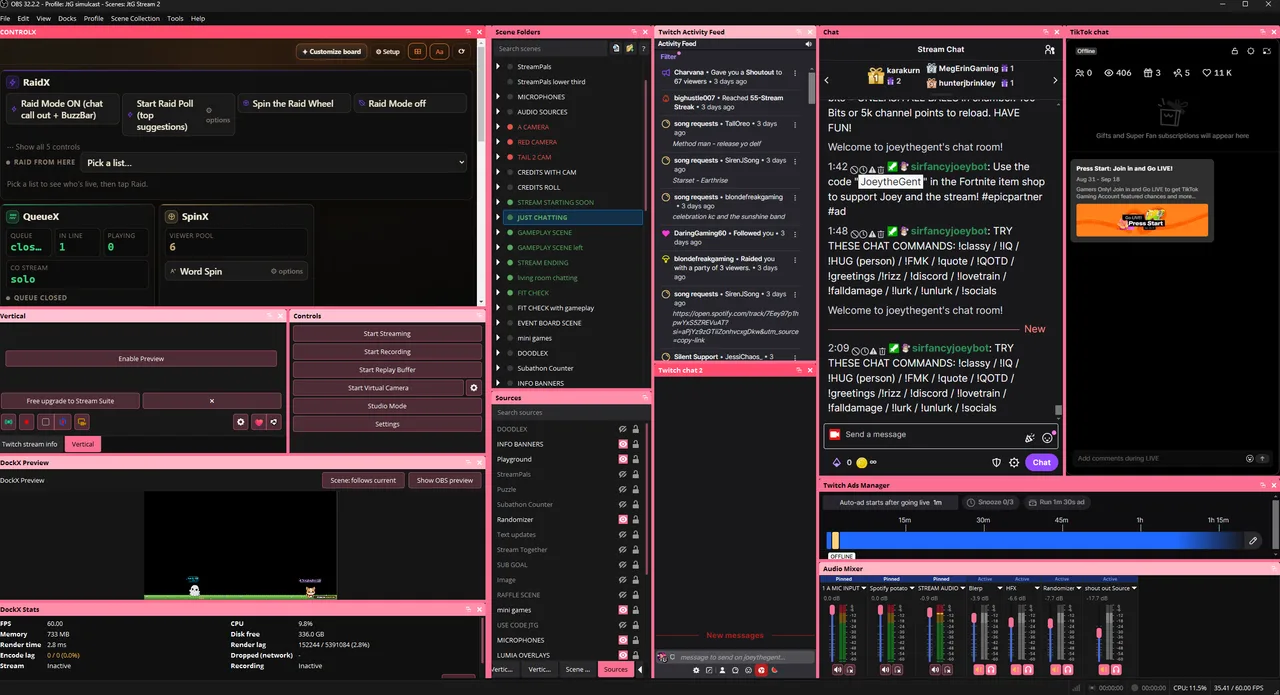This screenshot has width=1280, height=695.
Task: Expand the StreamPals scene folder
Action: 498,67
